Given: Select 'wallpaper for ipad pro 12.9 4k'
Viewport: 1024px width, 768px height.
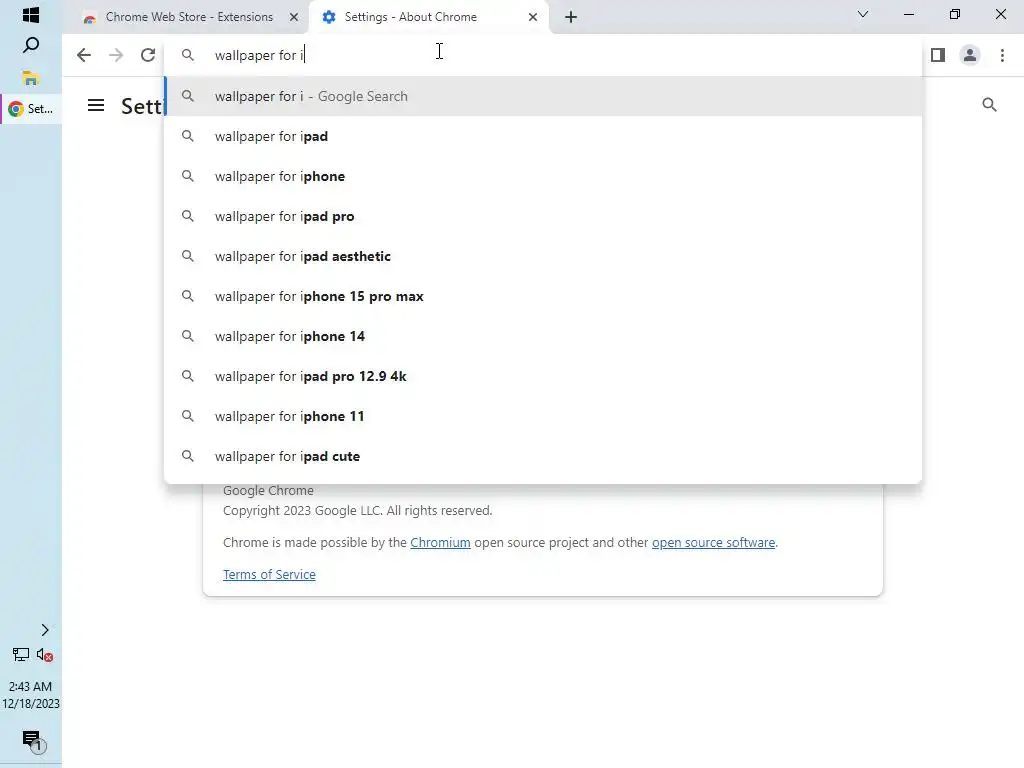Looking at the screenshot, I should click(x=543, y=376).
